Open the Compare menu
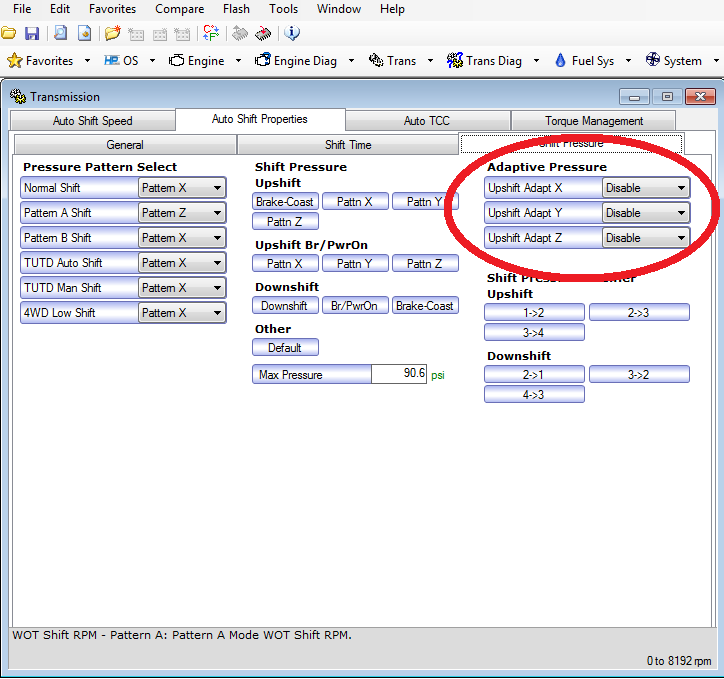 179,9
